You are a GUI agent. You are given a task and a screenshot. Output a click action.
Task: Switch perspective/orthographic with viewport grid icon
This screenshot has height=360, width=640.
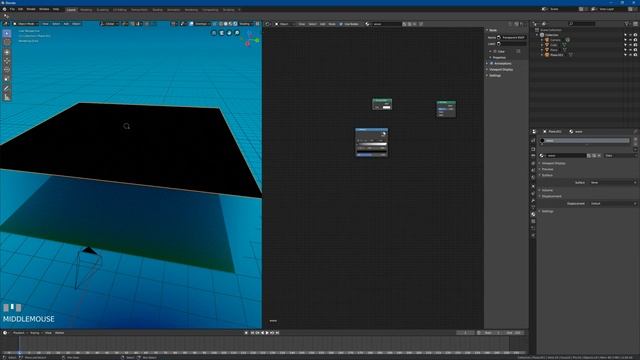(x=214, y=33)
